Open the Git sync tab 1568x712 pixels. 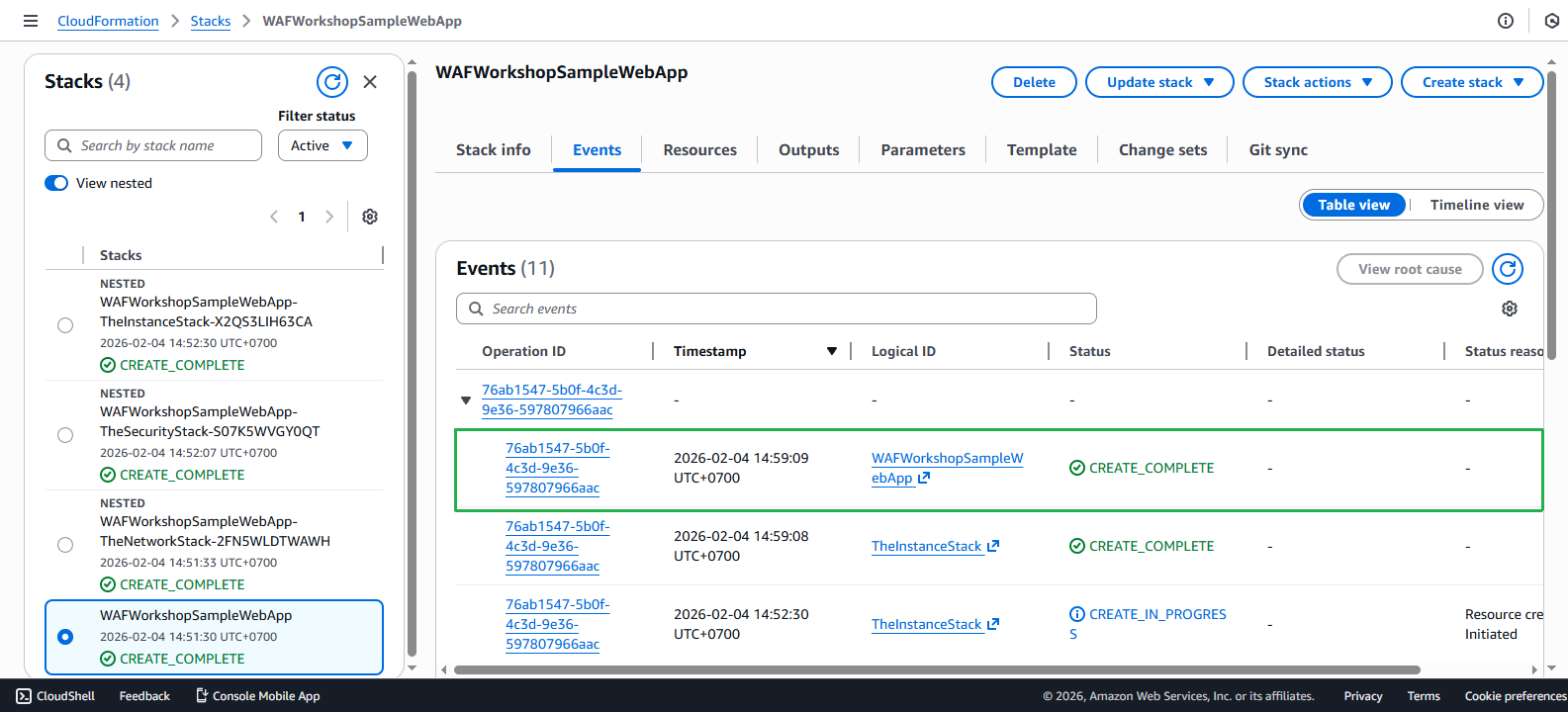[1278, 150]
